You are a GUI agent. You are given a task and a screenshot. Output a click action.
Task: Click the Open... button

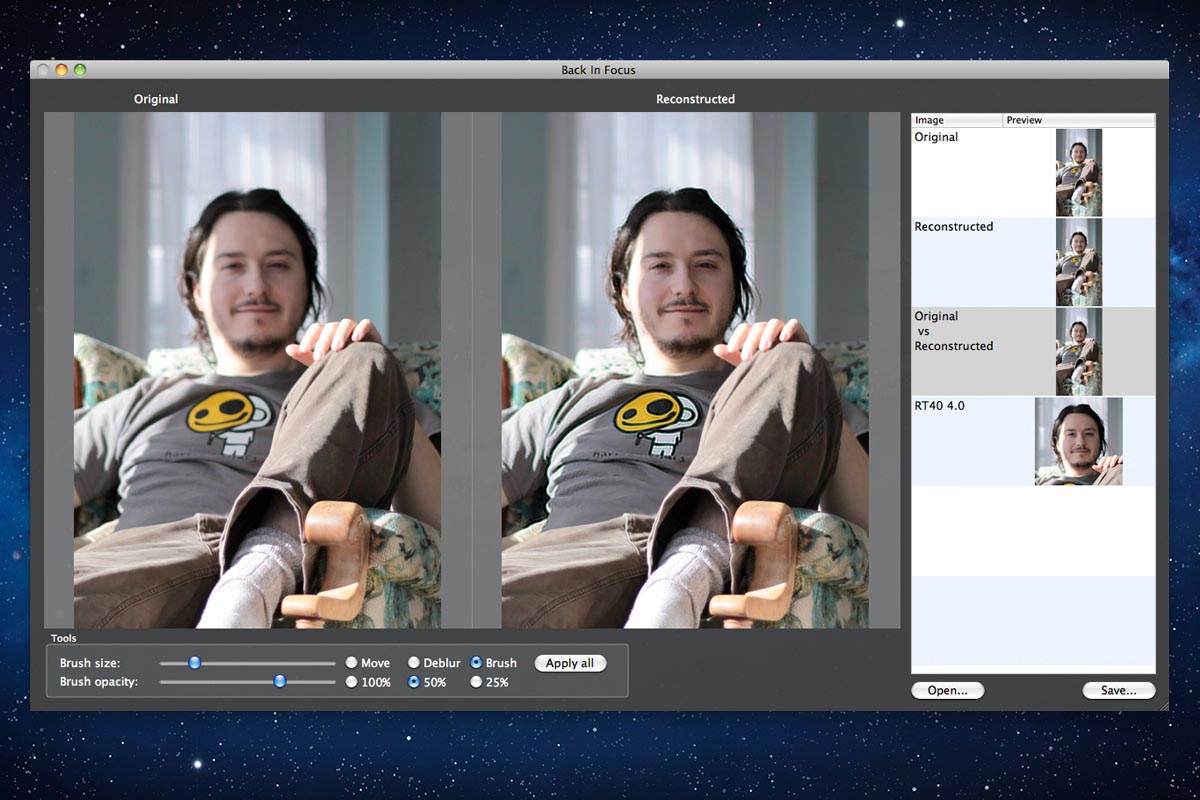[947, 690]
